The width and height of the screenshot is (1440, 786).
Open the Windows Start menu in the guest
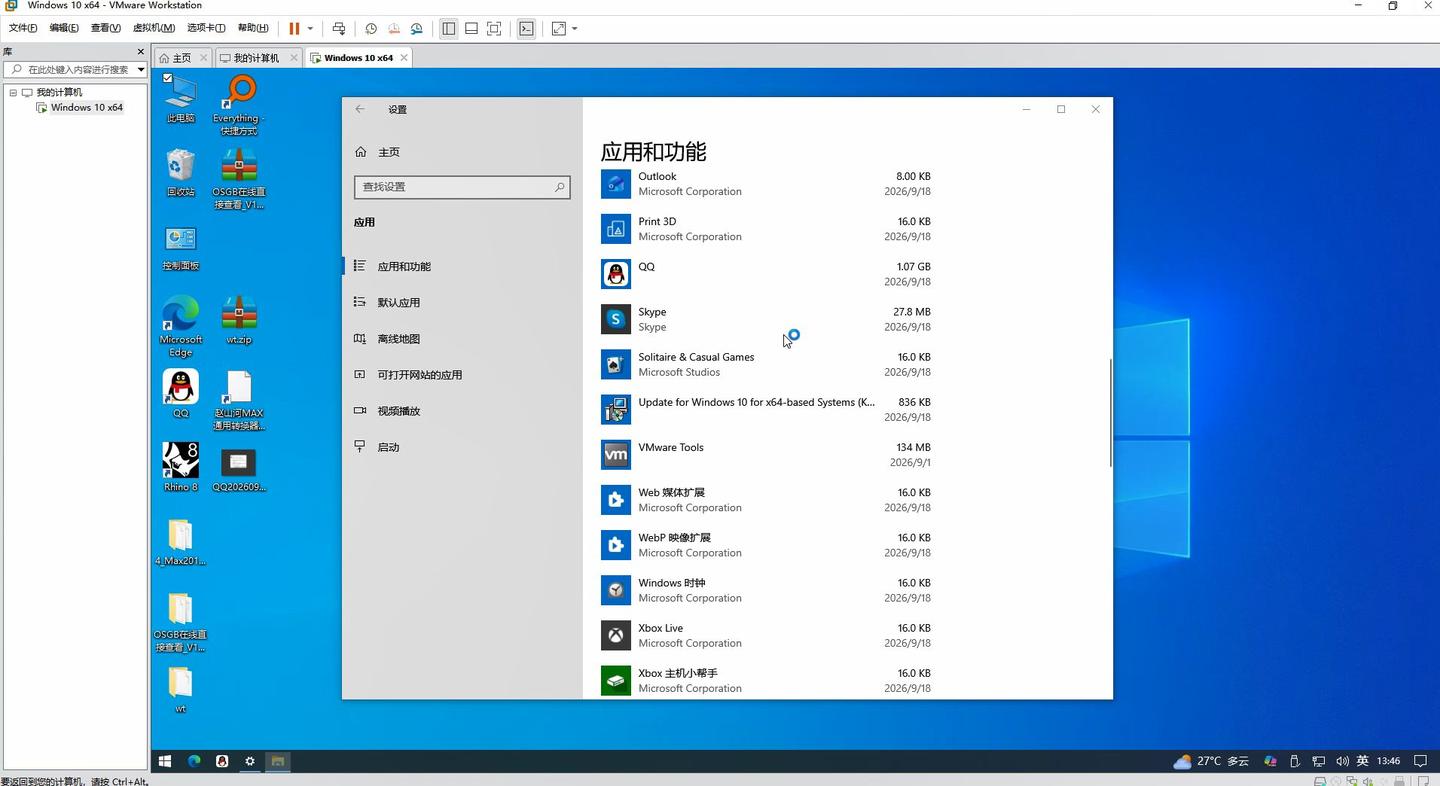pos(165,761)
